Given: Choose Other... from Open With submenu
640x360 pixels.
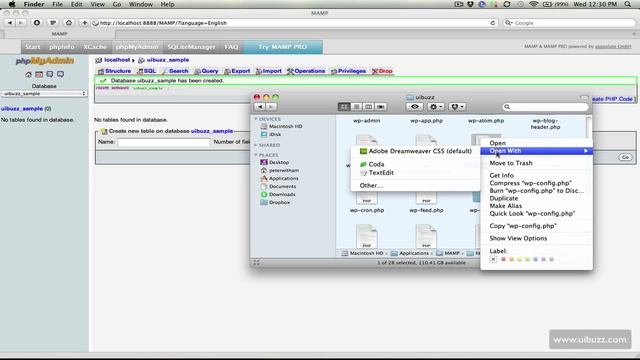Looking at the screenshot, I should [x=415, y=186].
